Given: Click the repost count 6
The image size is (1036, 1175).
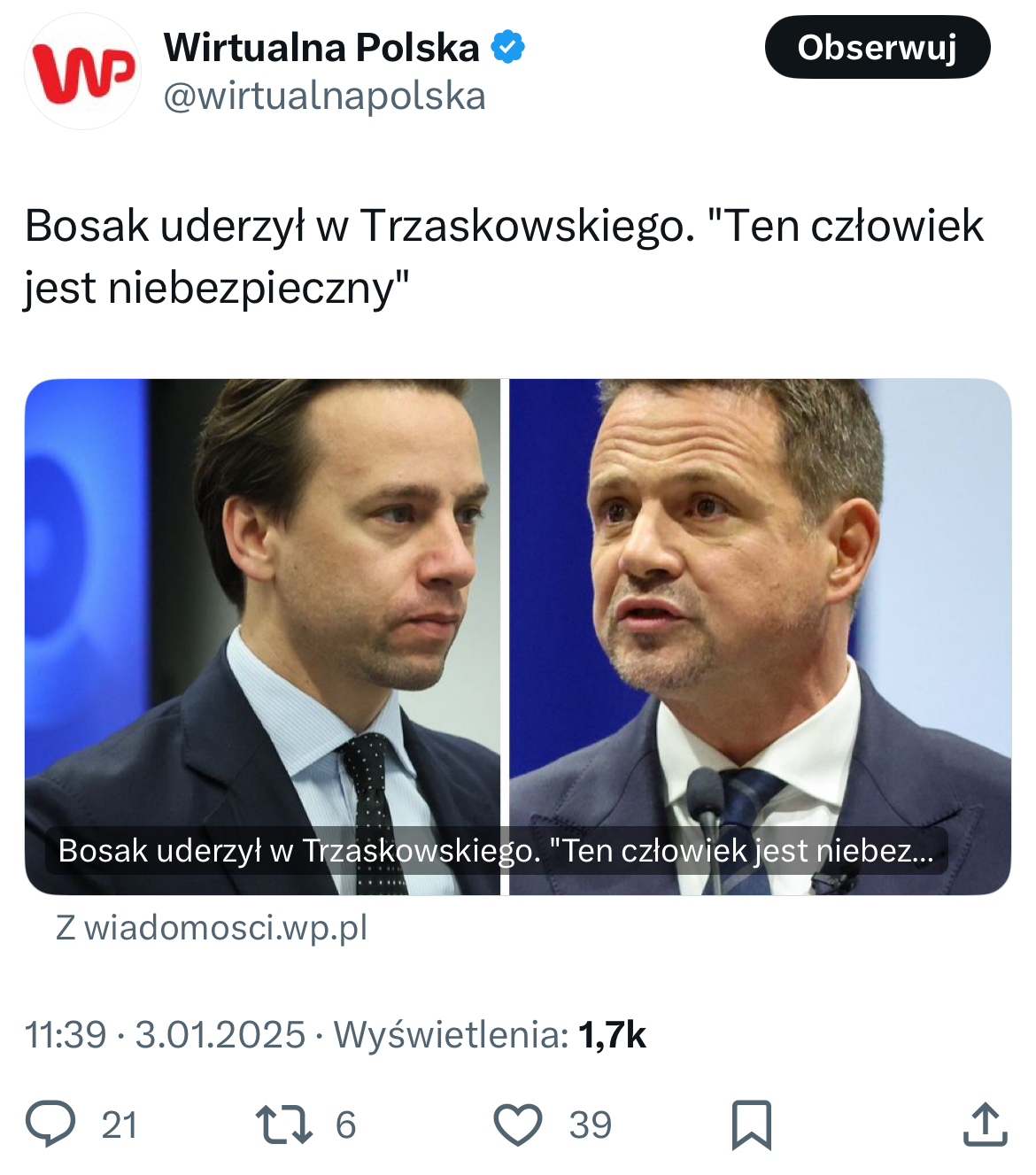Looking at the screenshot, I should click(x=345, y=1125).
